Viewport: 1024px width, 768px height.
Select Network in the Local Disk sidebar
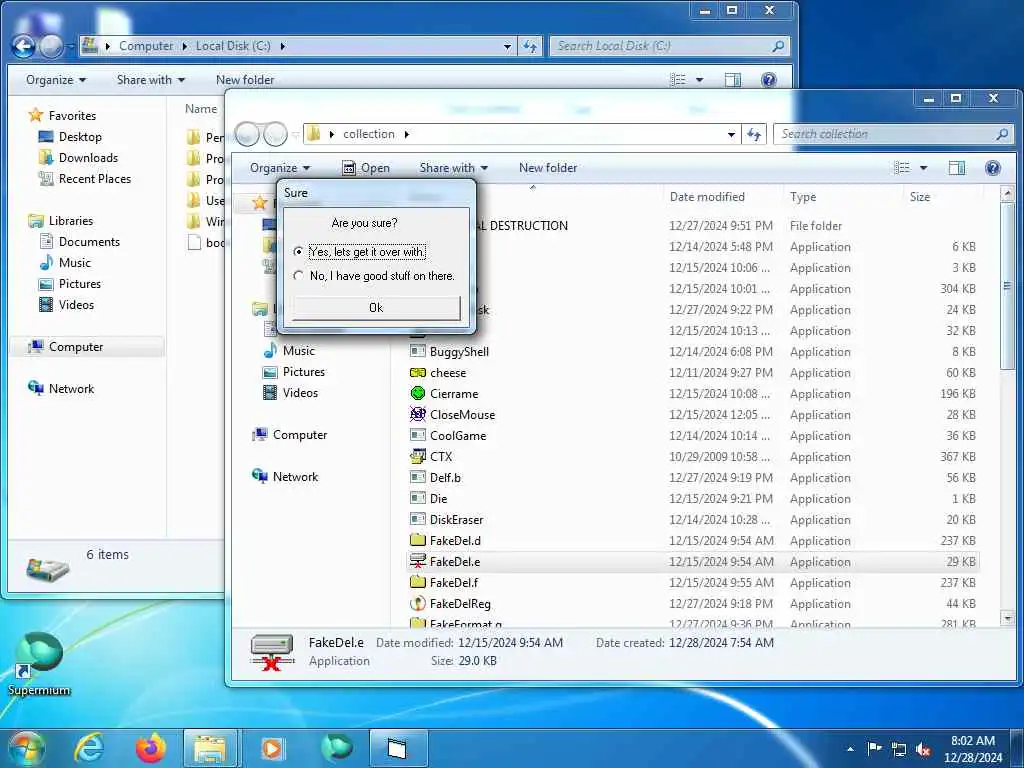pyautogui.click(x=61, y=389)
